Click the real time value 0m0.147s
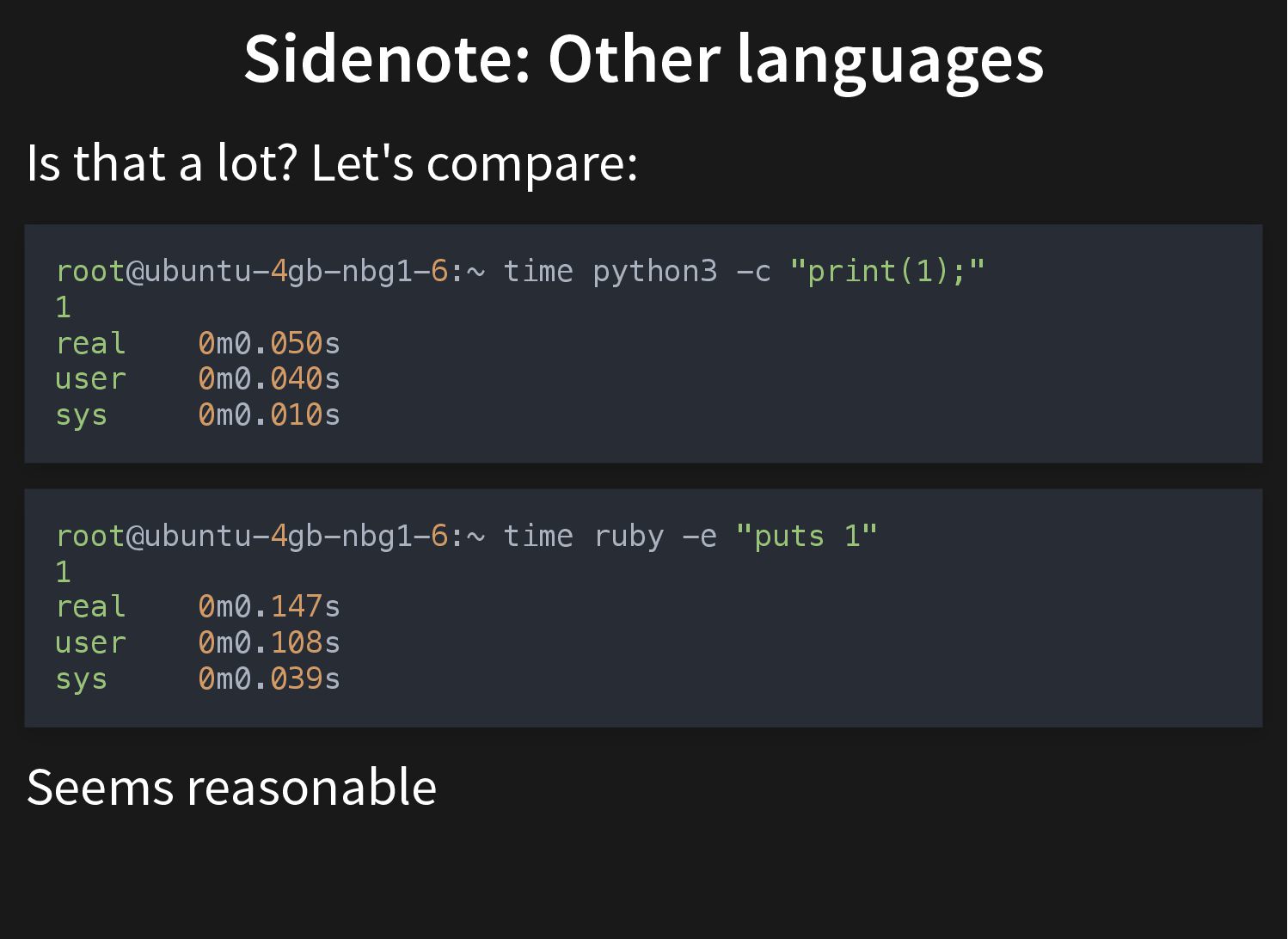1288x939 pixels. click(269, 607)
